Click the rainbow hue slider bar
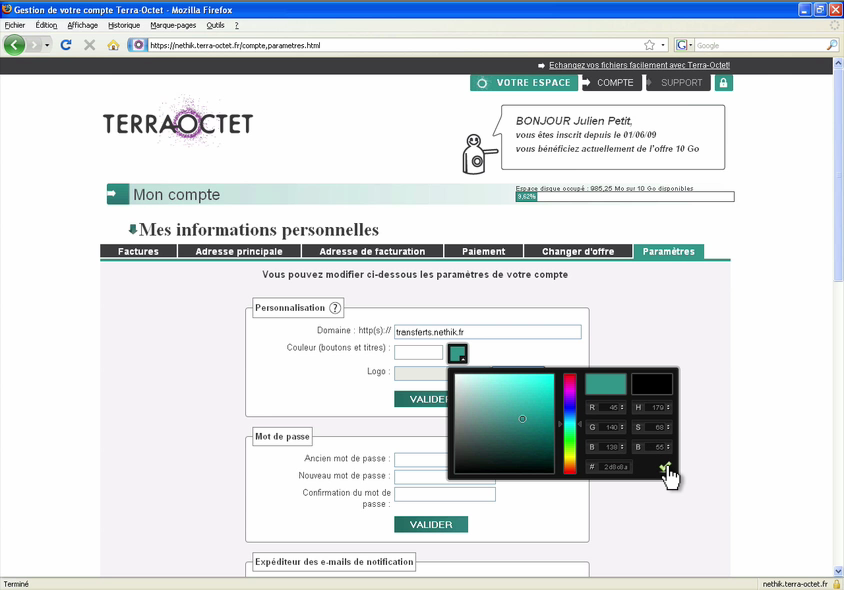The image size is (844, 590). pyautogui.click(x=569, y=424)
